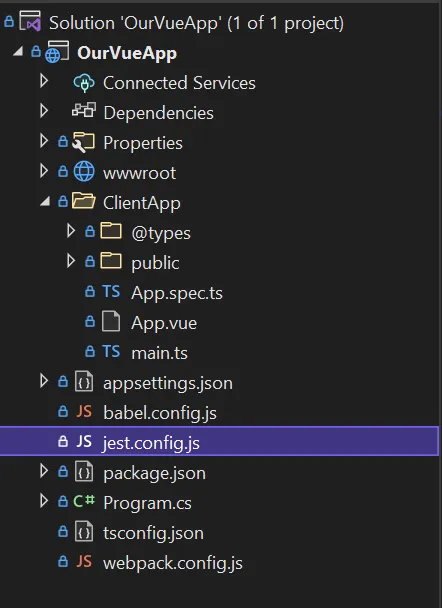442x608 pixels.
Task: Select the wwwroot label
Action: [140, 173]
